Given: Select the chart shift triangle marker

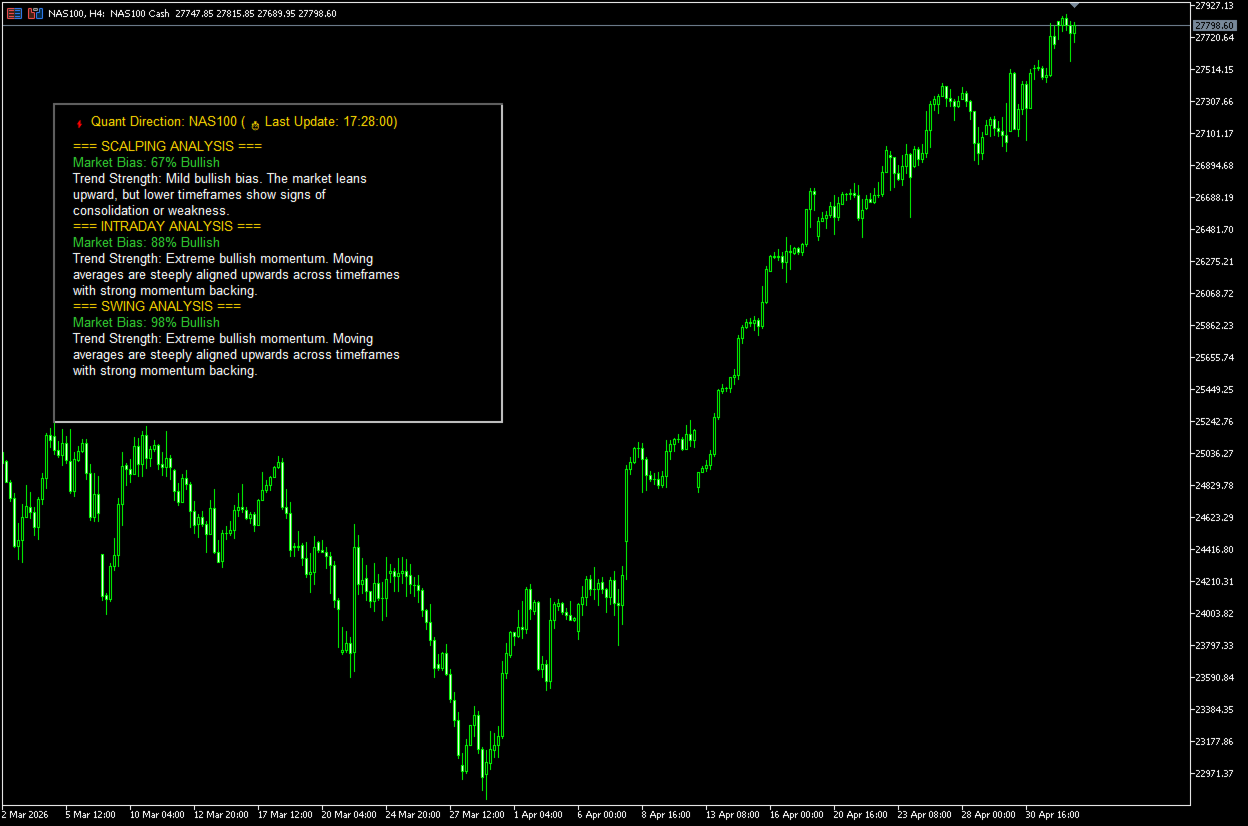Looking at the screenshot, I should 1075,5.
